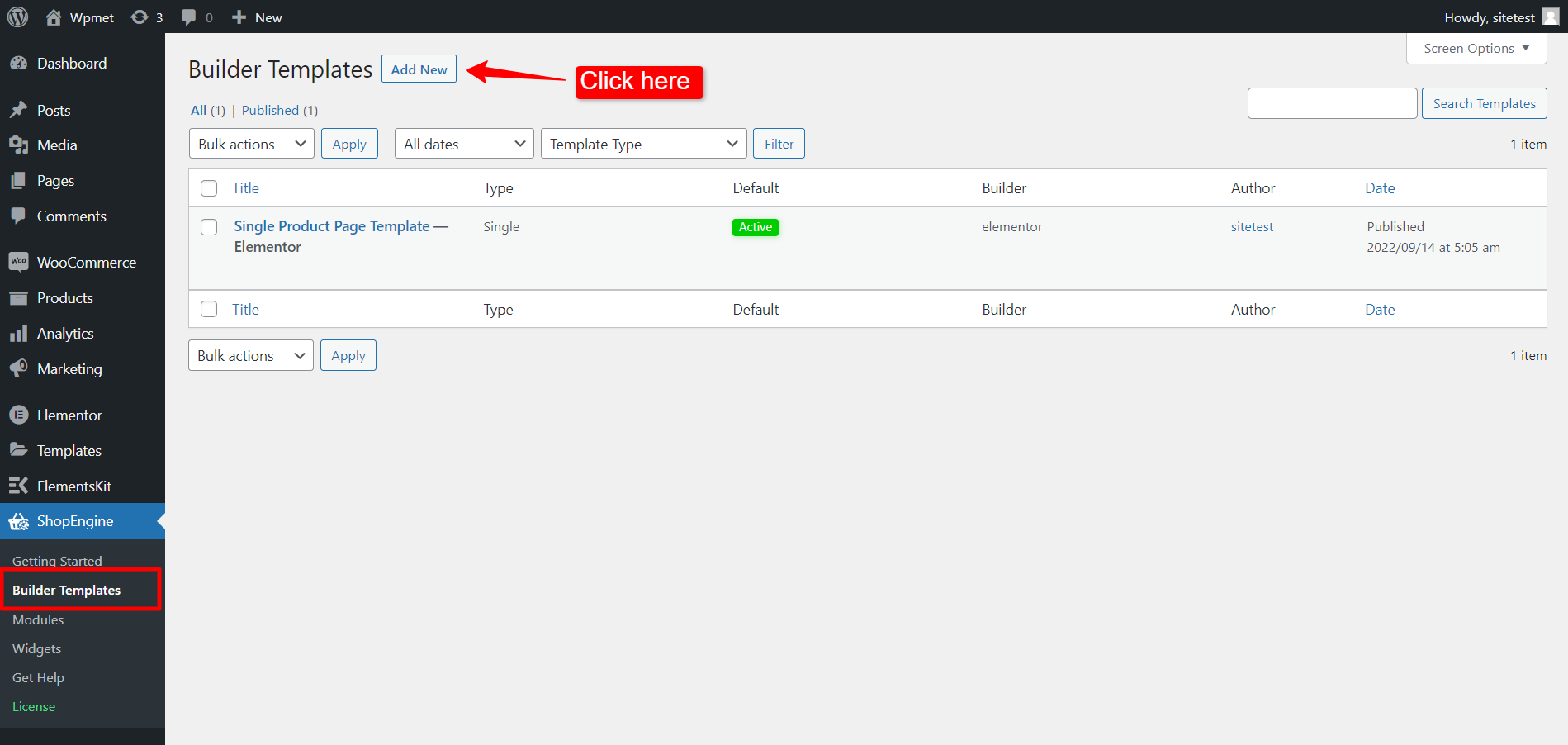
Task: Open ShopEngine via its gear-cart icon
Action: pyautogui.click(x=20, y=521)
